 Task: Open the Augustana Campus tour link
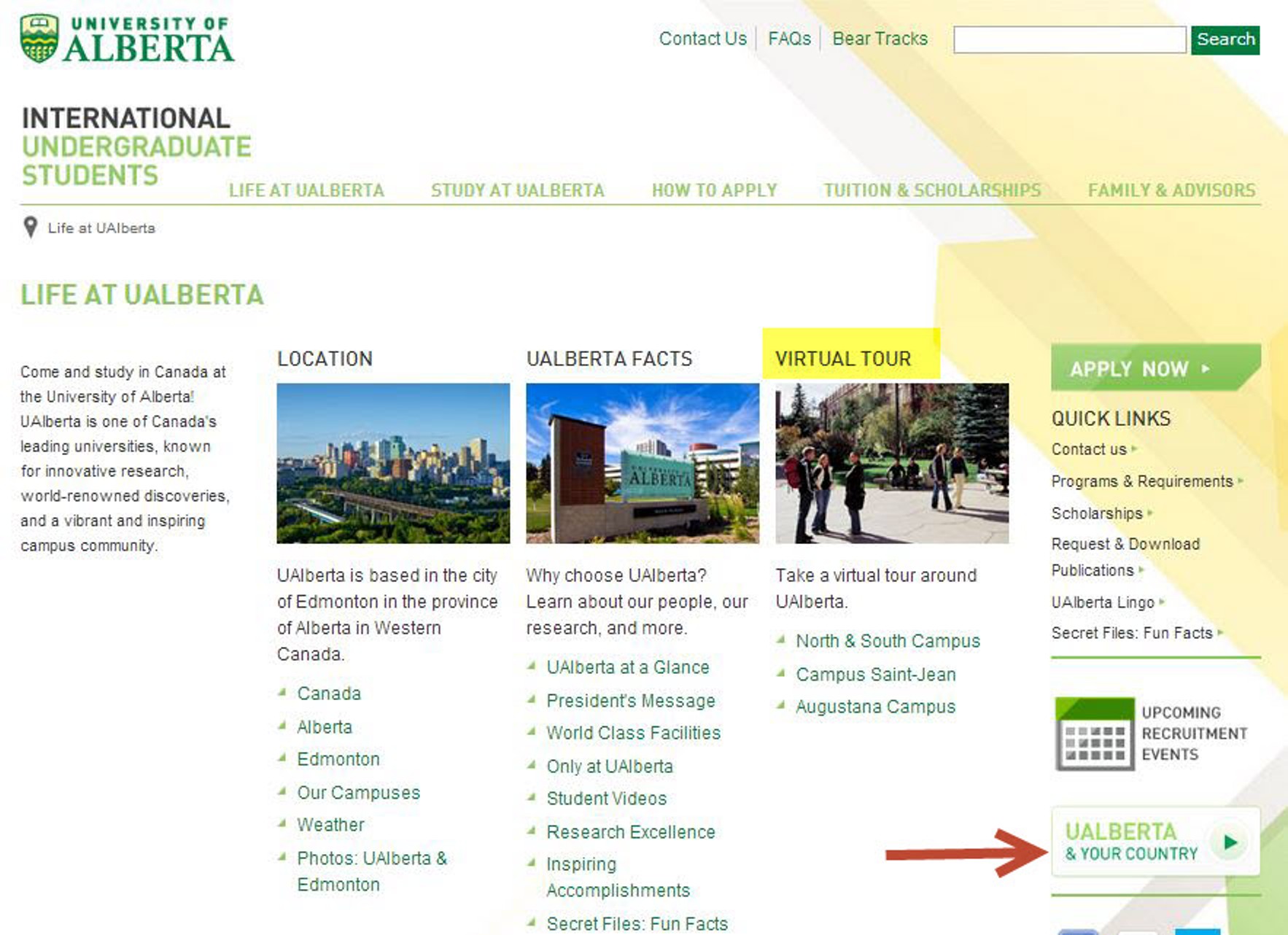(x=875, y=707)
